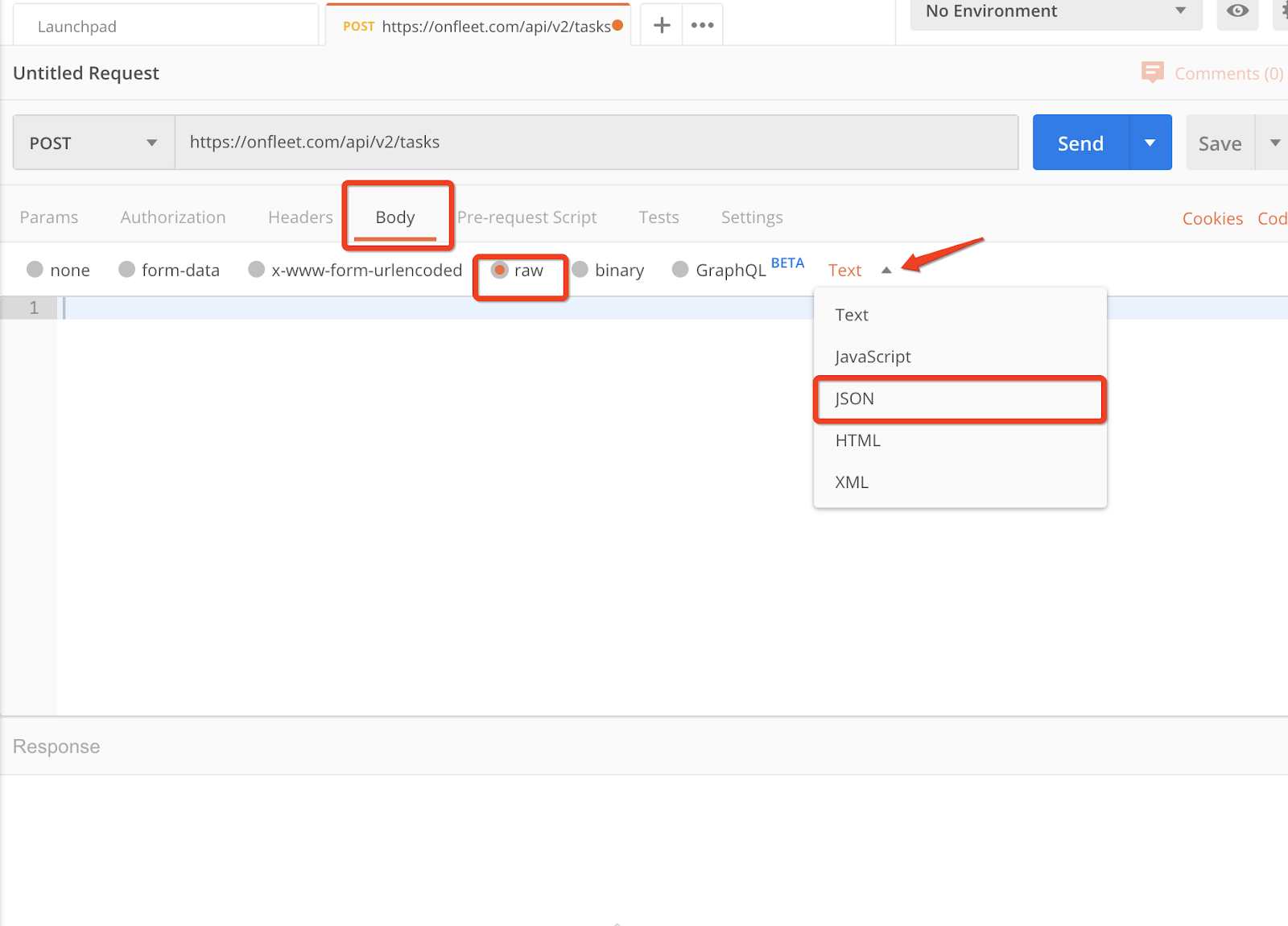
Task: Select the form-data body type
Action: click(126, 269)
